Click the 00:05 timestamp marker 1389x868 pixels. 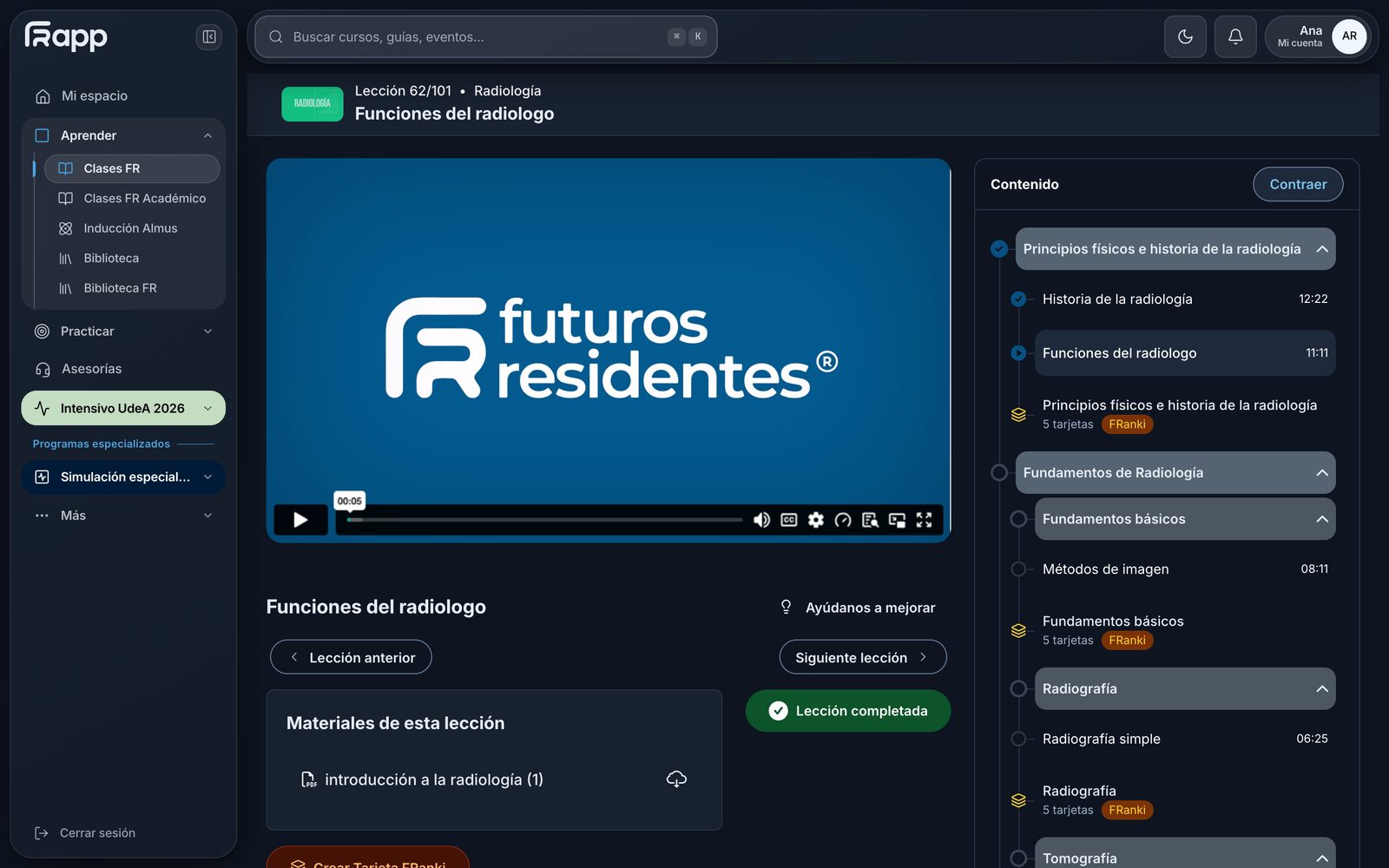pos(350,501)
